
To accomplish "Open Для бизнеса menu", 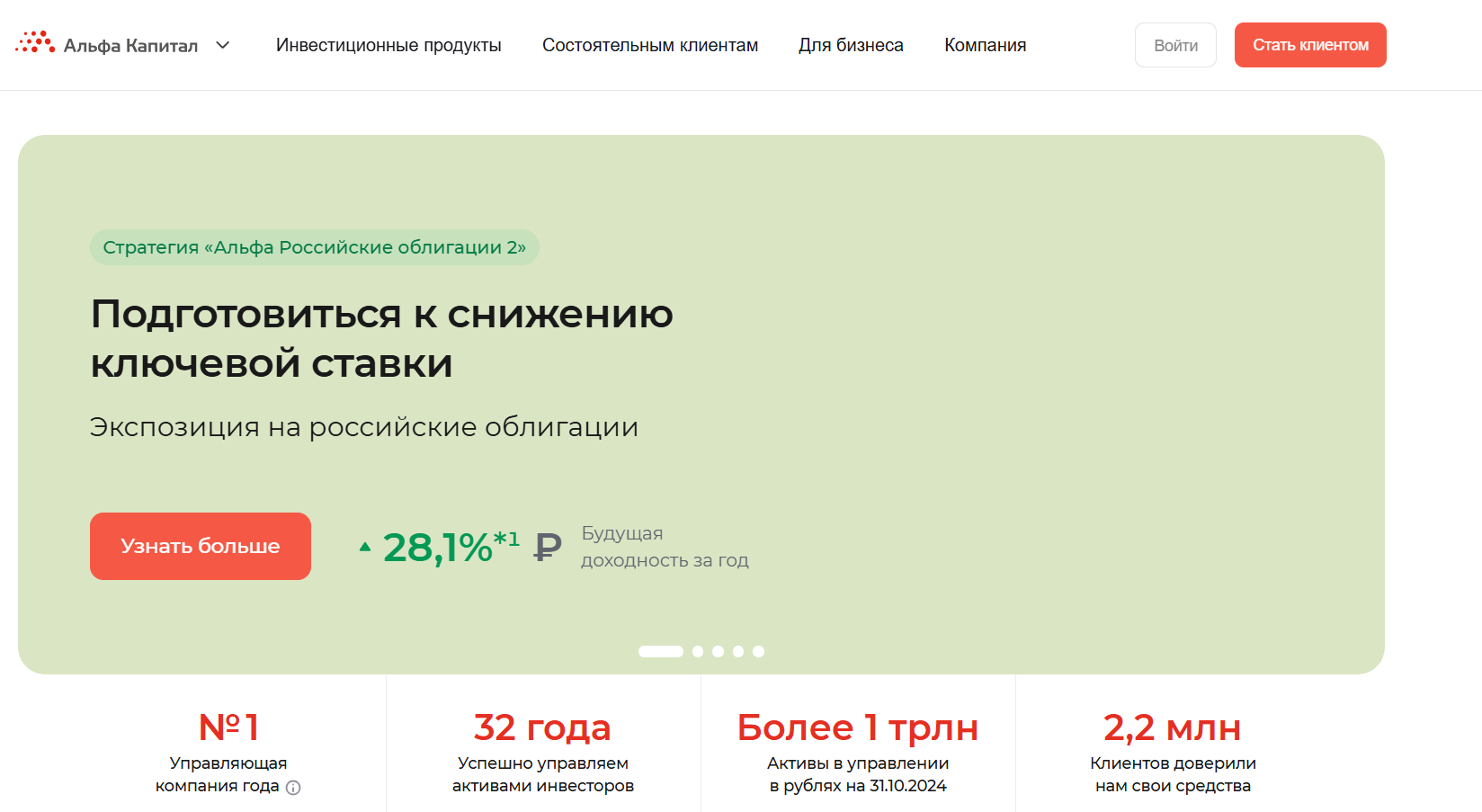I will 851,45.
